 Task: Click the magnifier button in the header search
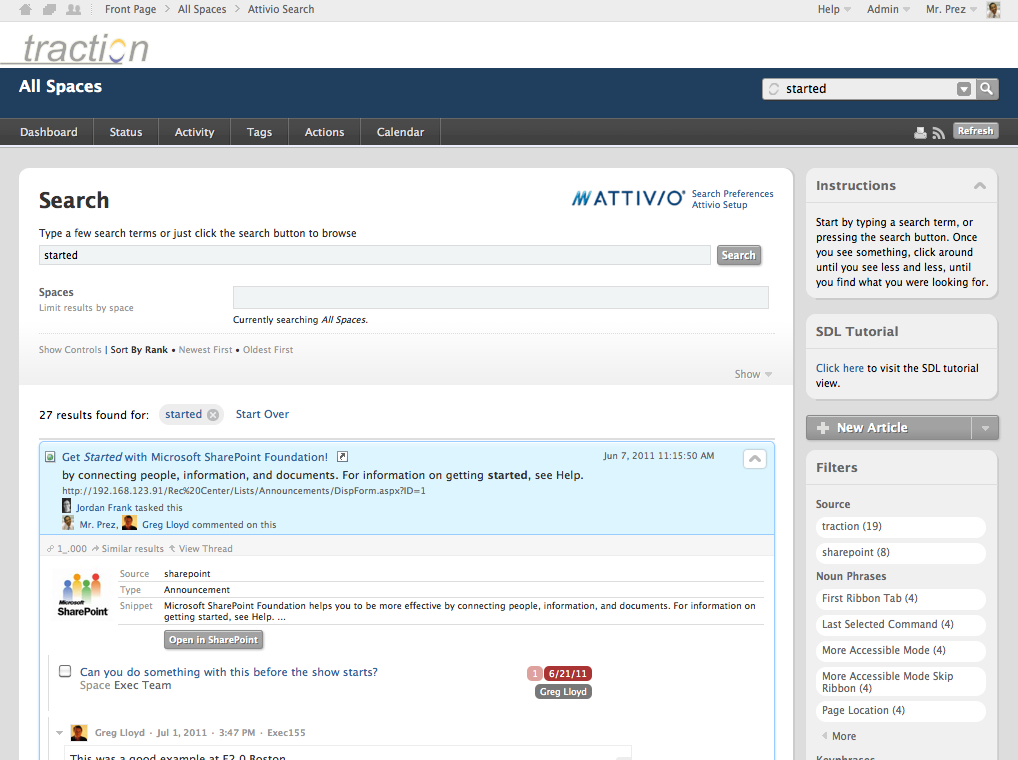[x=986, y=89]
